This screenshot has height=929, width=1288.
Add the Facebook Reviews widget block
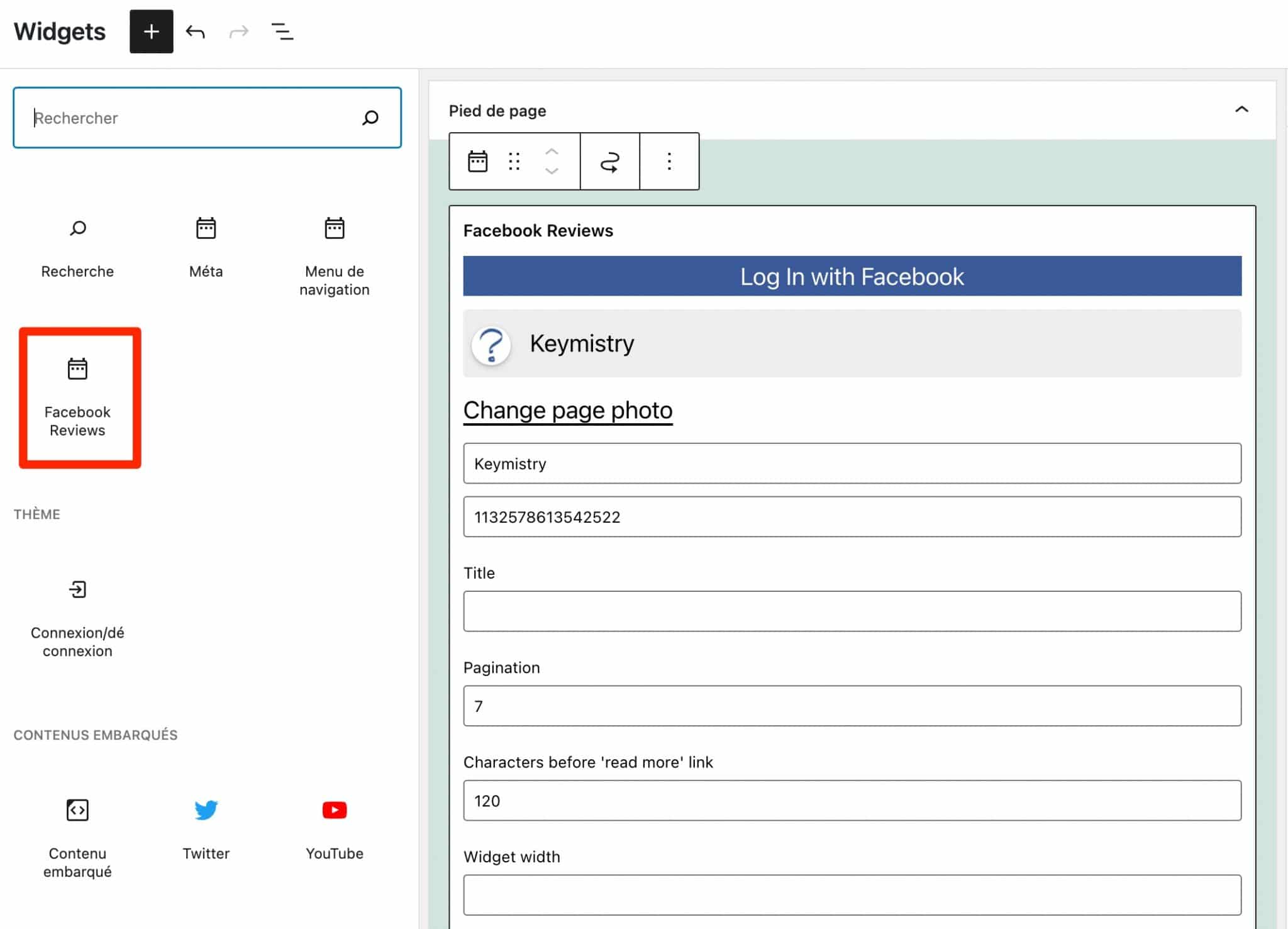pyautogui.click(x=77, y=398)
